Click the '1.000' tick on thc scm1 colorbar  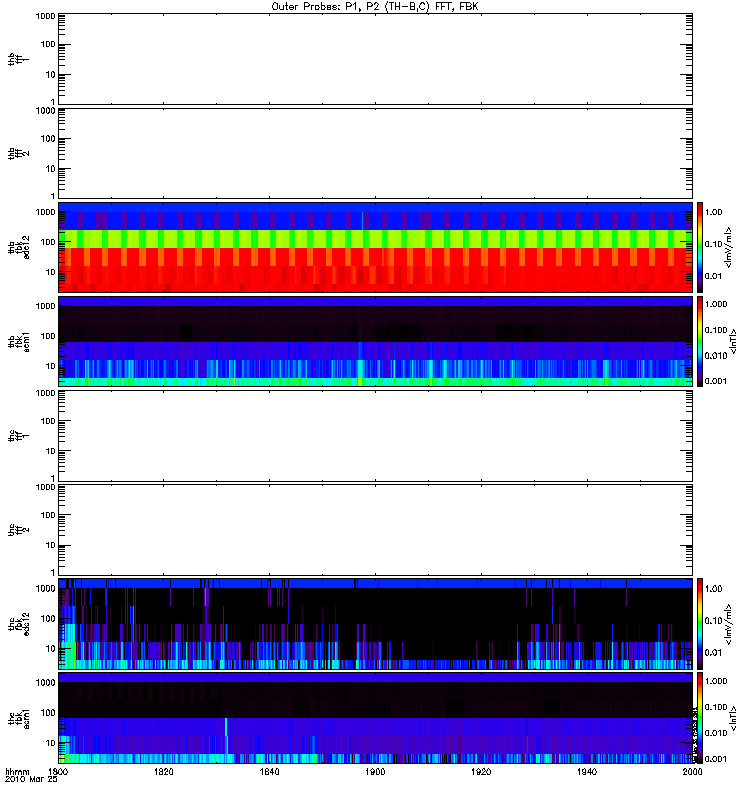716,681
